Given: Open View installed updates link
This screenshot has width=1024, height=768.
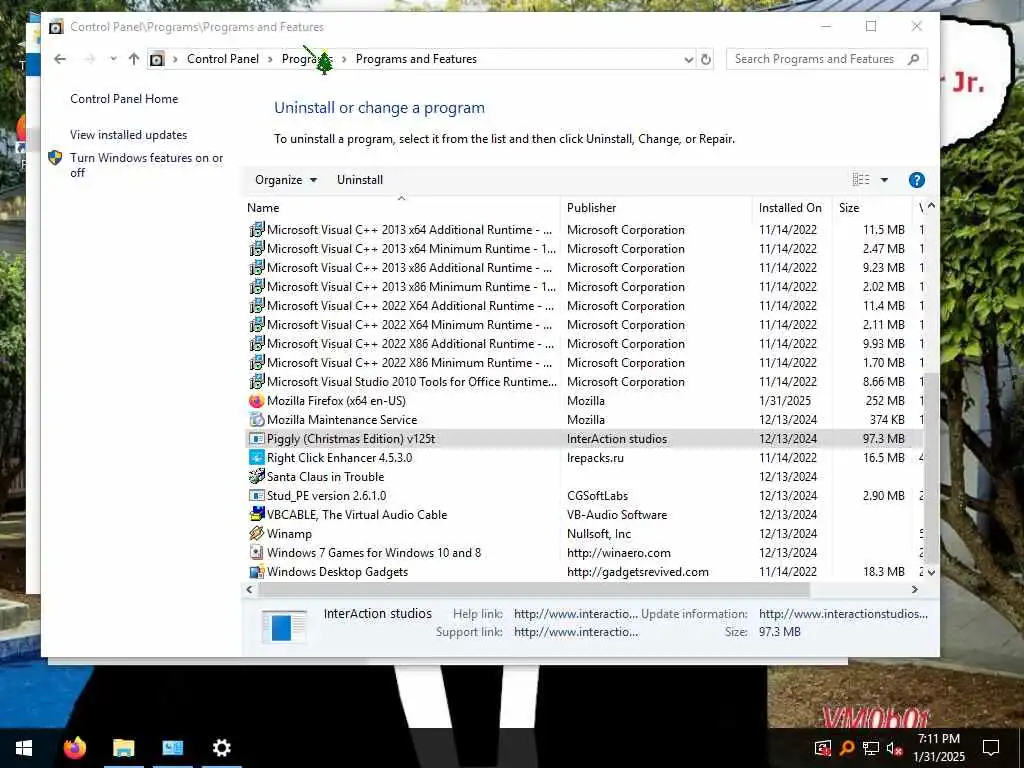Looking at the screenshot, I should [x=129, y=135].
